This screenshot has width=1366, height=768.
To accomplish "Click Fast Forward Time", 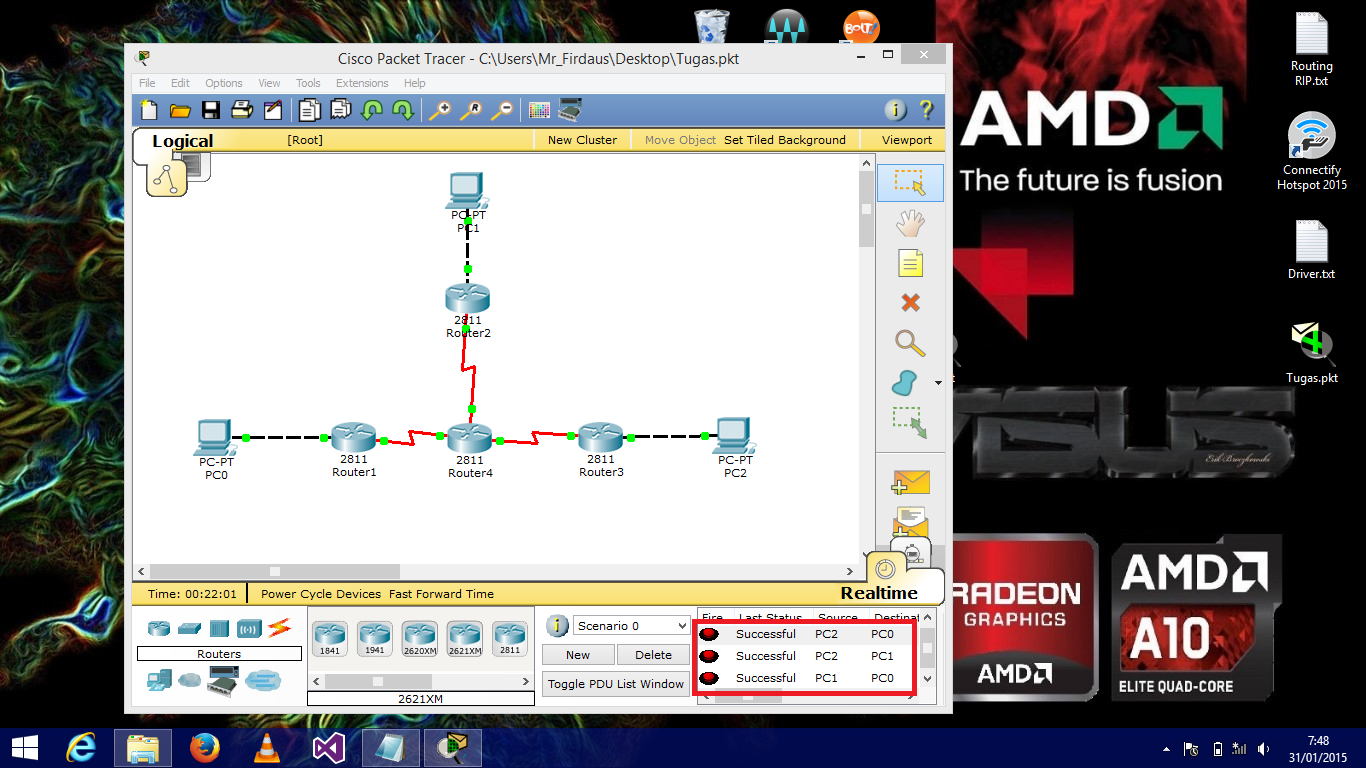I will 441,594.
